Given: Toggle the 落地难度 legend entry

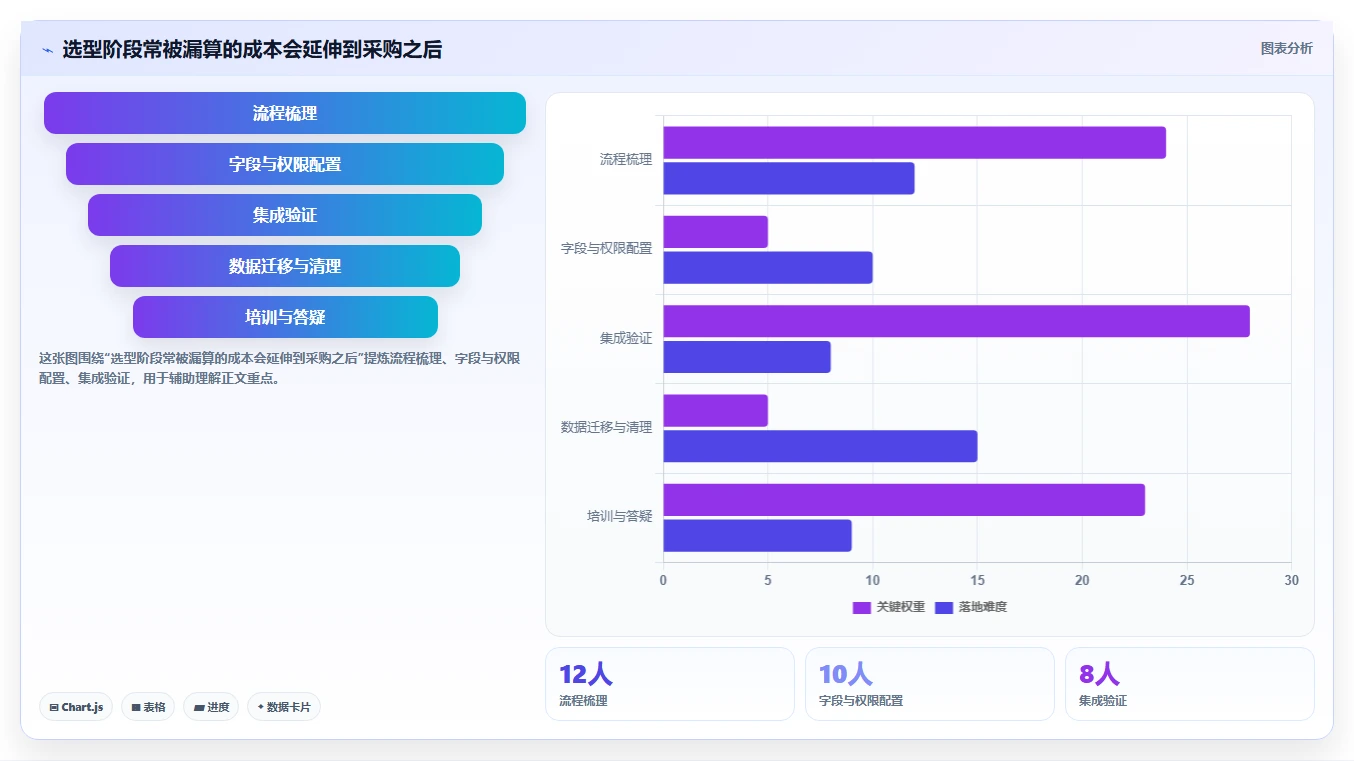Looking at the screenshot, I should pyautogui.click(x=970, y=607).
